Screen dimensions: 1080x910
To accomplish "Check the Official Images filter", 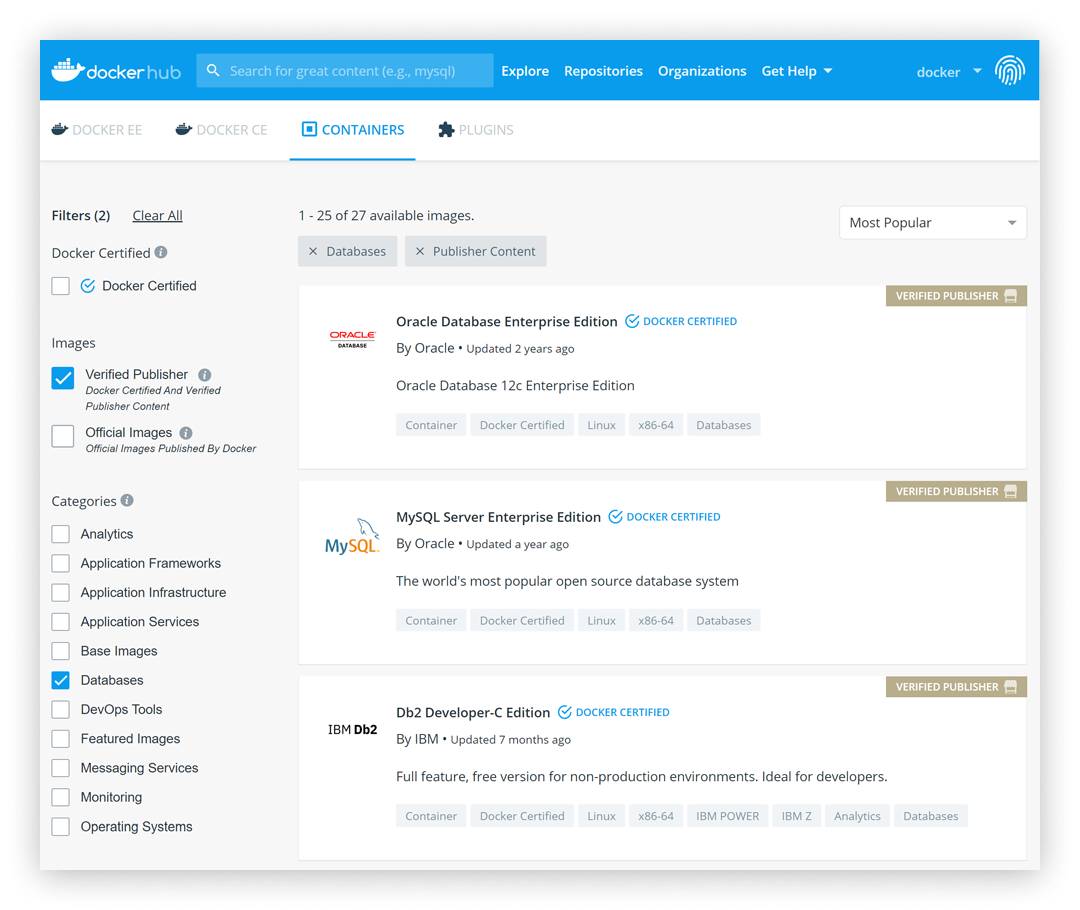I will (x=63, y=436).
